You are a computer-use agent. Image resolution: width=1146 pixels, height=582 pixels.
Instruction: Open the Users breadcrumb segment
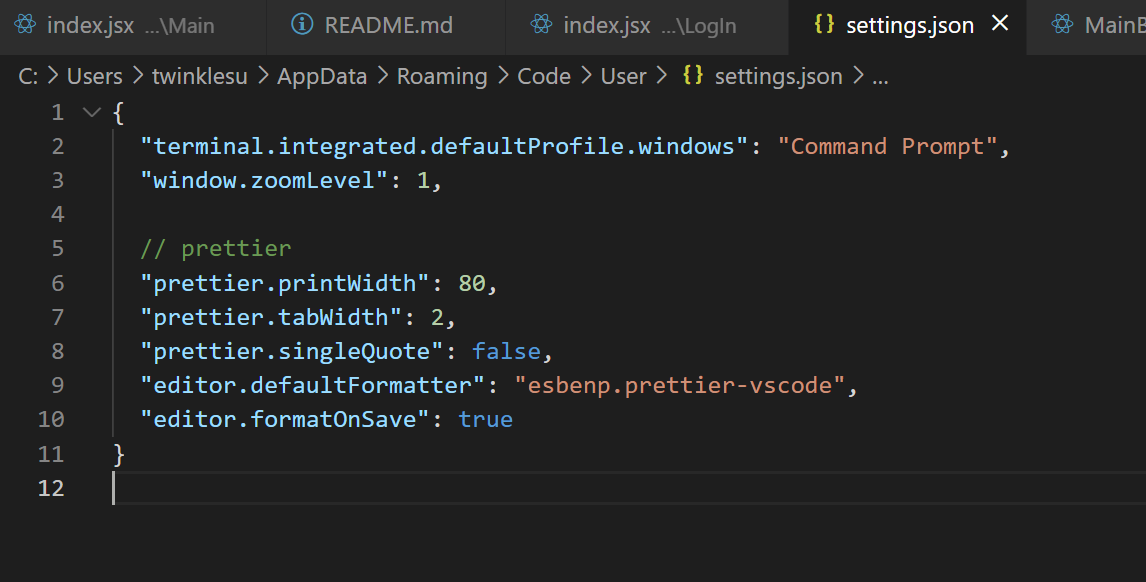(94, 76)
